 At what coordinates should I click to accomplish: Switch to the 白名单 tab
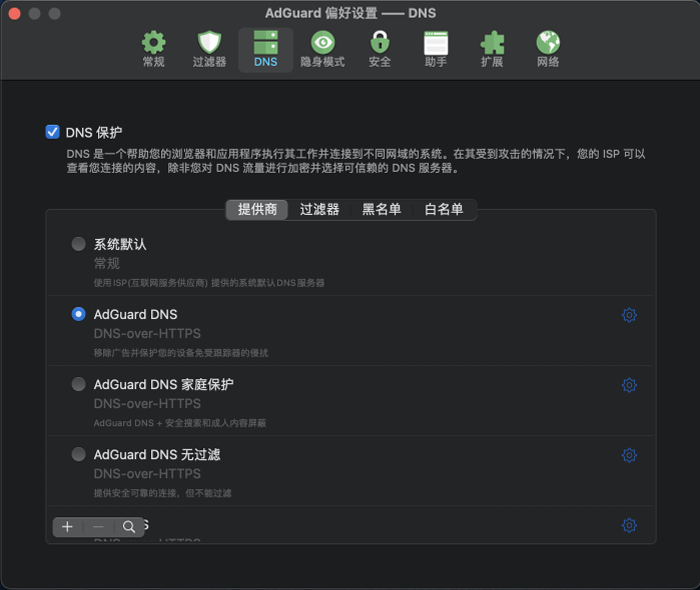pos(444,209)
